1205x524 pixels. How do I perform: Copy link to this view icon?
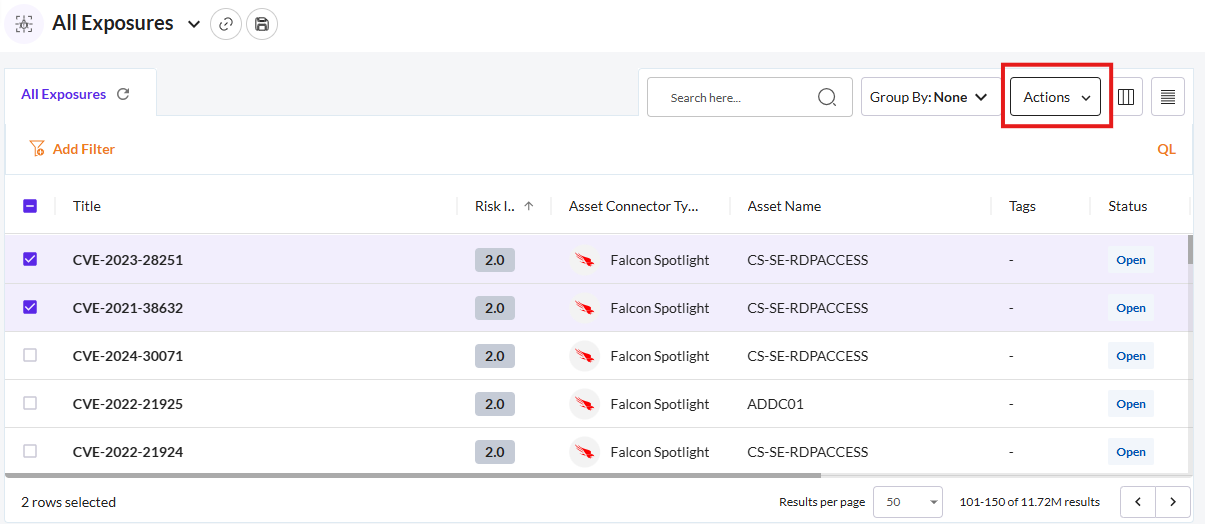tap(227, 24)
